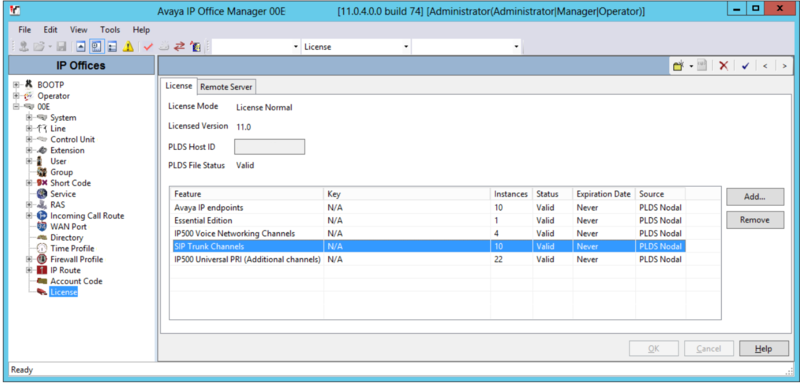Click the Firewall Profile tree icon
Image resolution: width=800 pixels, height=385 pixels.
pos(42,259)
